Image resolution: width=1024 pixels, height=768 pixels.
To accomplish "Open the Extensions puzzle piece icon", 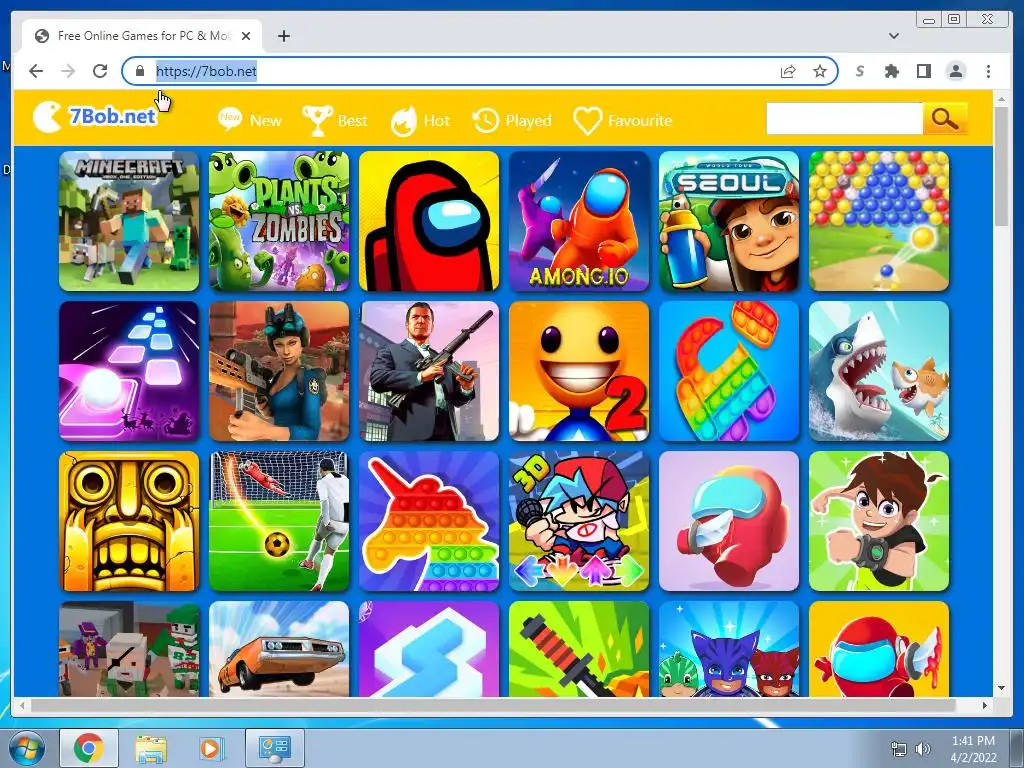I will (891, 71).
